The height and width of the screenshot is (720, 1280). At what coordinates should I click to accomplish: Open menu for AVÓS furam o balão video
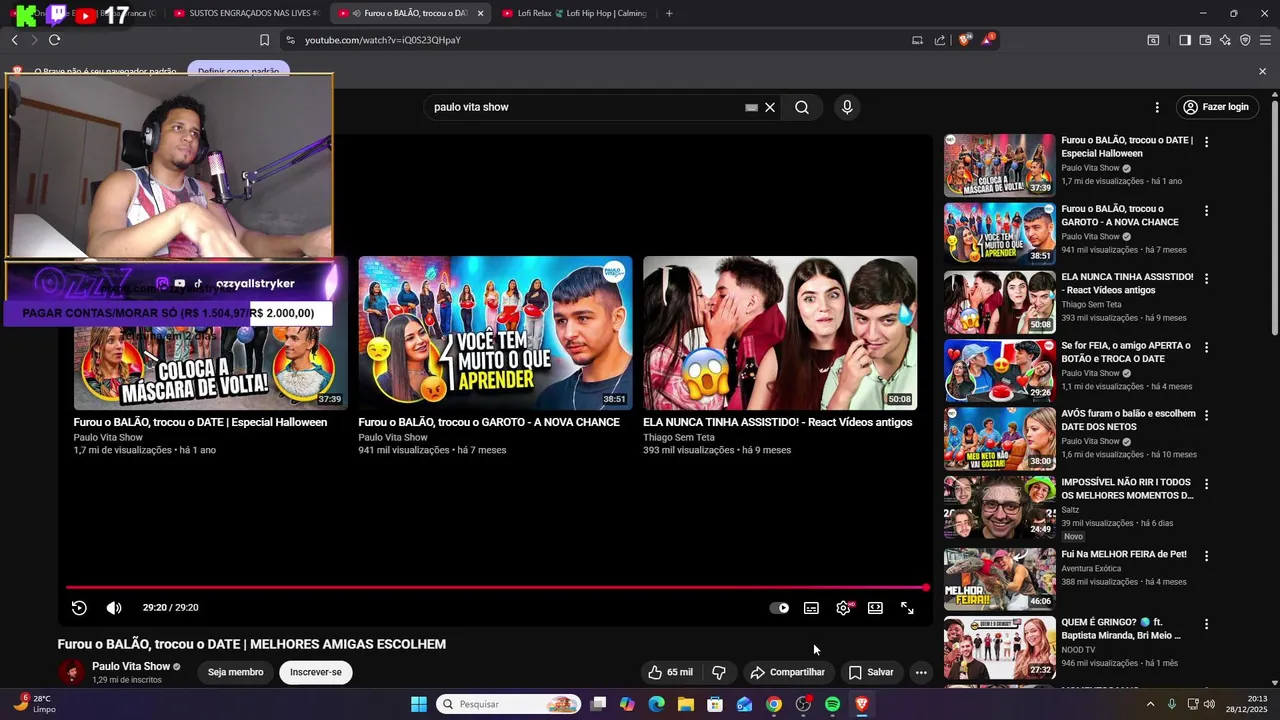[1206, 415]
